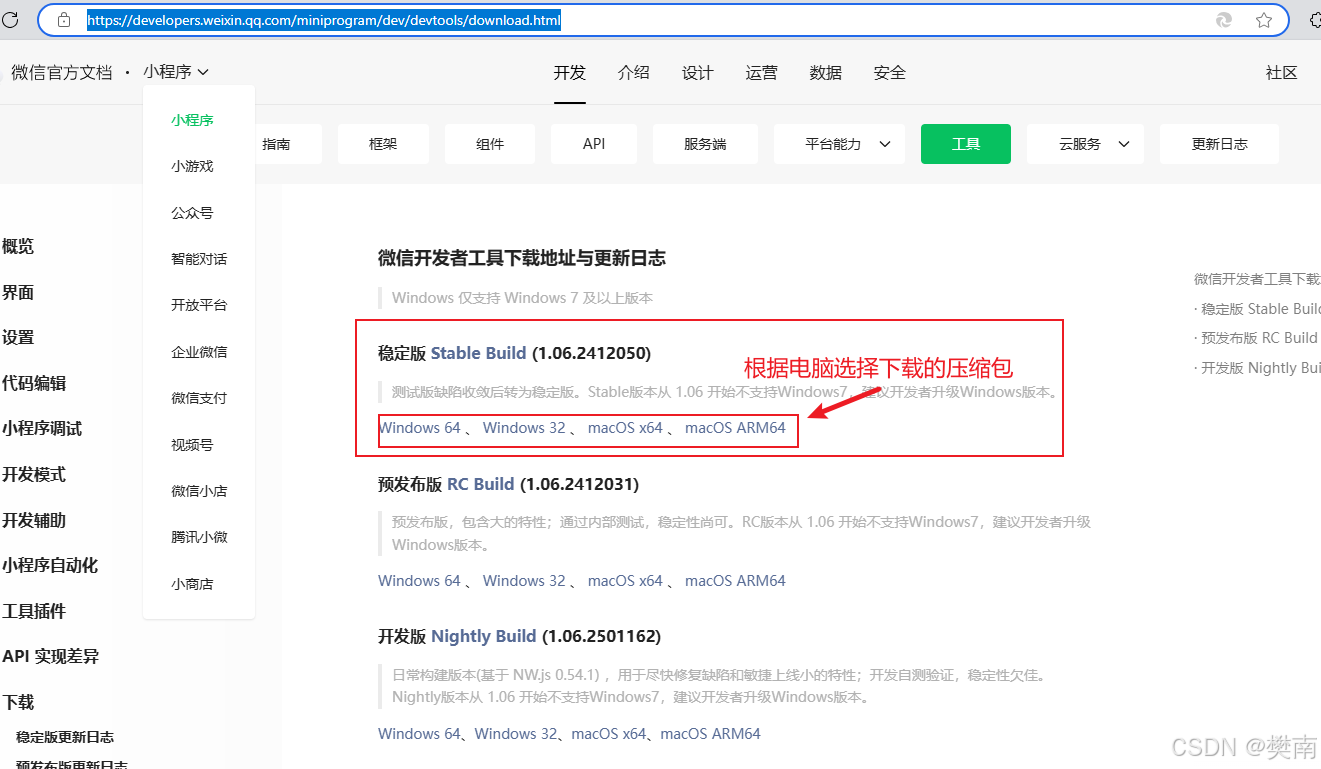Expand the 云服务 dropdown
Image resolution: width=1321 pixels, height=769 pixels.
(x=1086, y=144)
